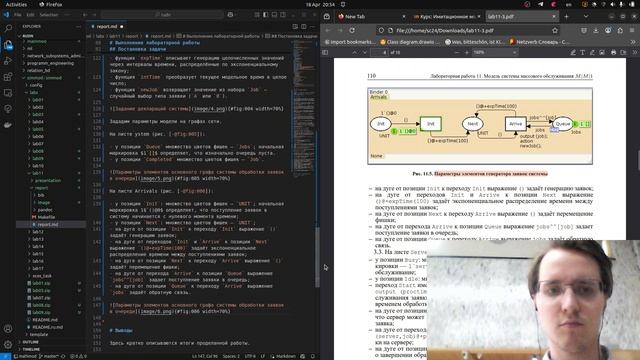Show more bookmarks chevron in Firefox

633,42
